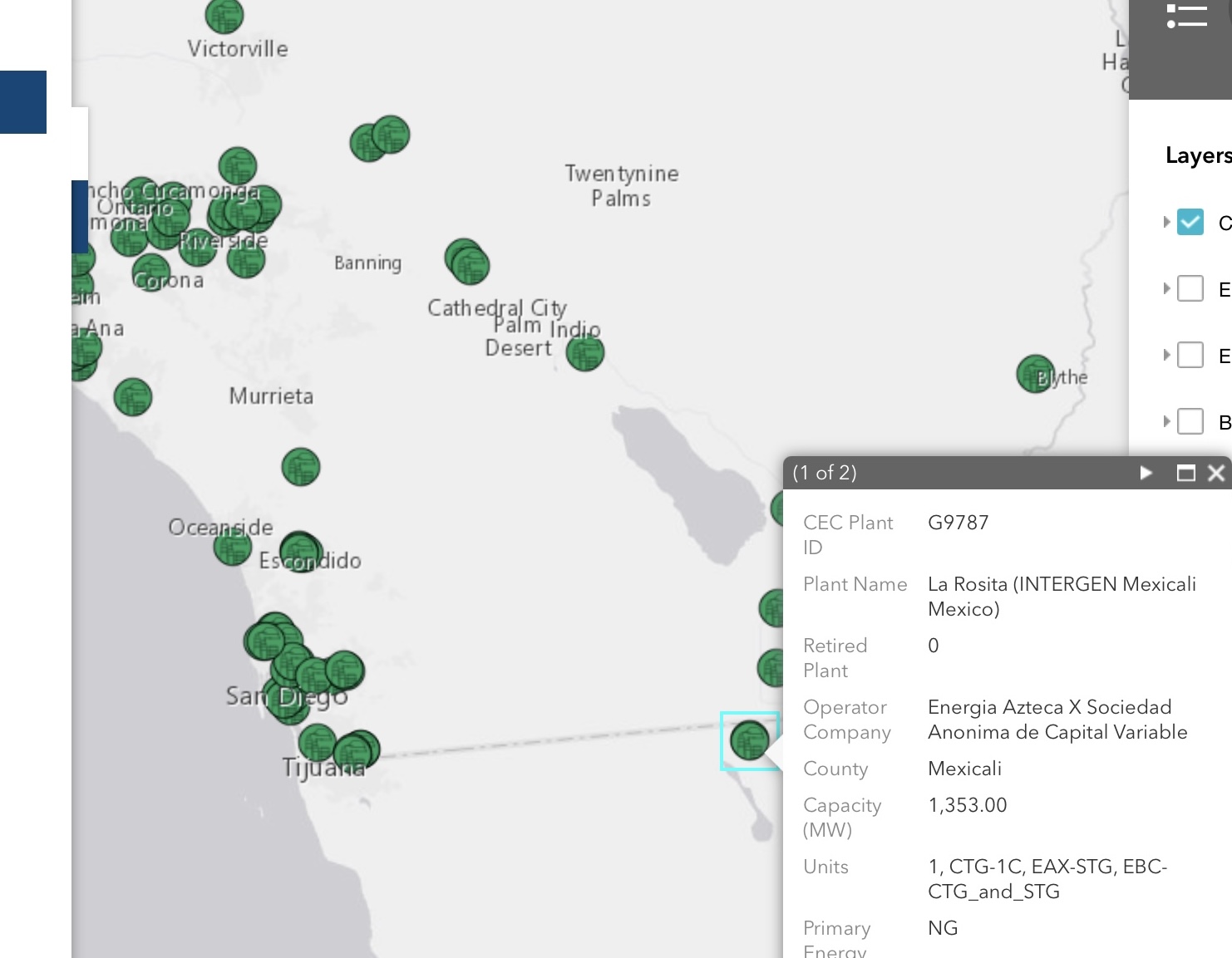1232x958 pixels.
Task: Select the plant marker at Corona
Action: point(151,273)
